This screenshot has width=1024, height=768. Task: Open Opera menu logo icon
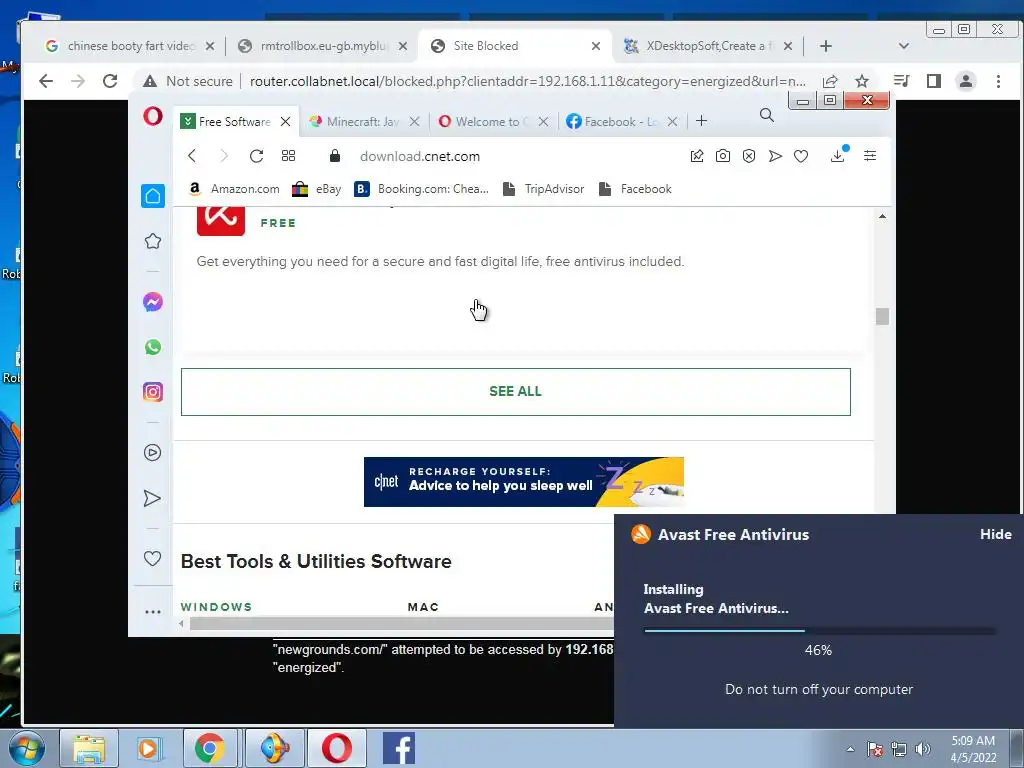pos(153,116)
